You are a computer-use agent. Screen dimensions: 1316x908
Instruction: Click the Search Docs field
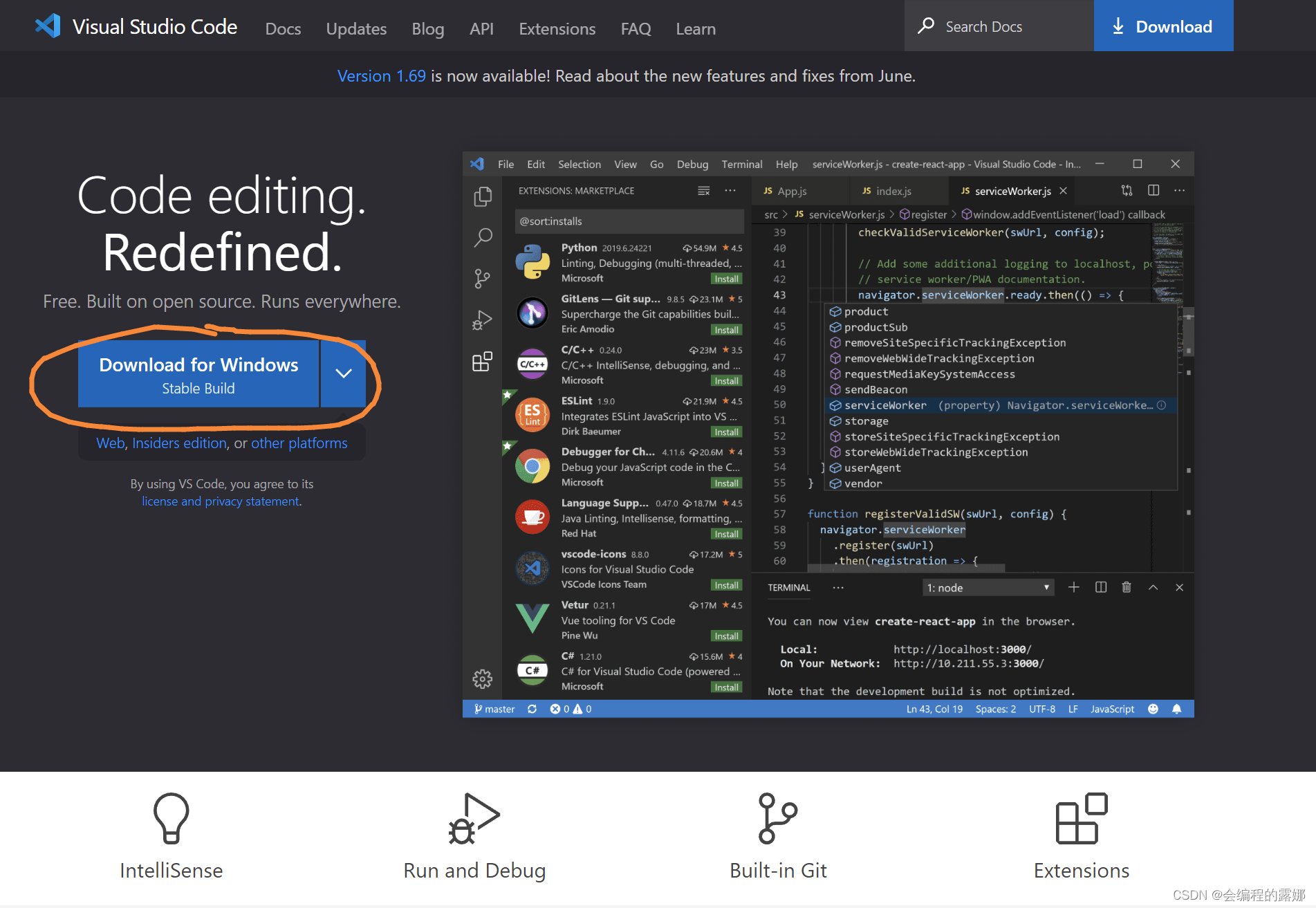coord(999,26)
